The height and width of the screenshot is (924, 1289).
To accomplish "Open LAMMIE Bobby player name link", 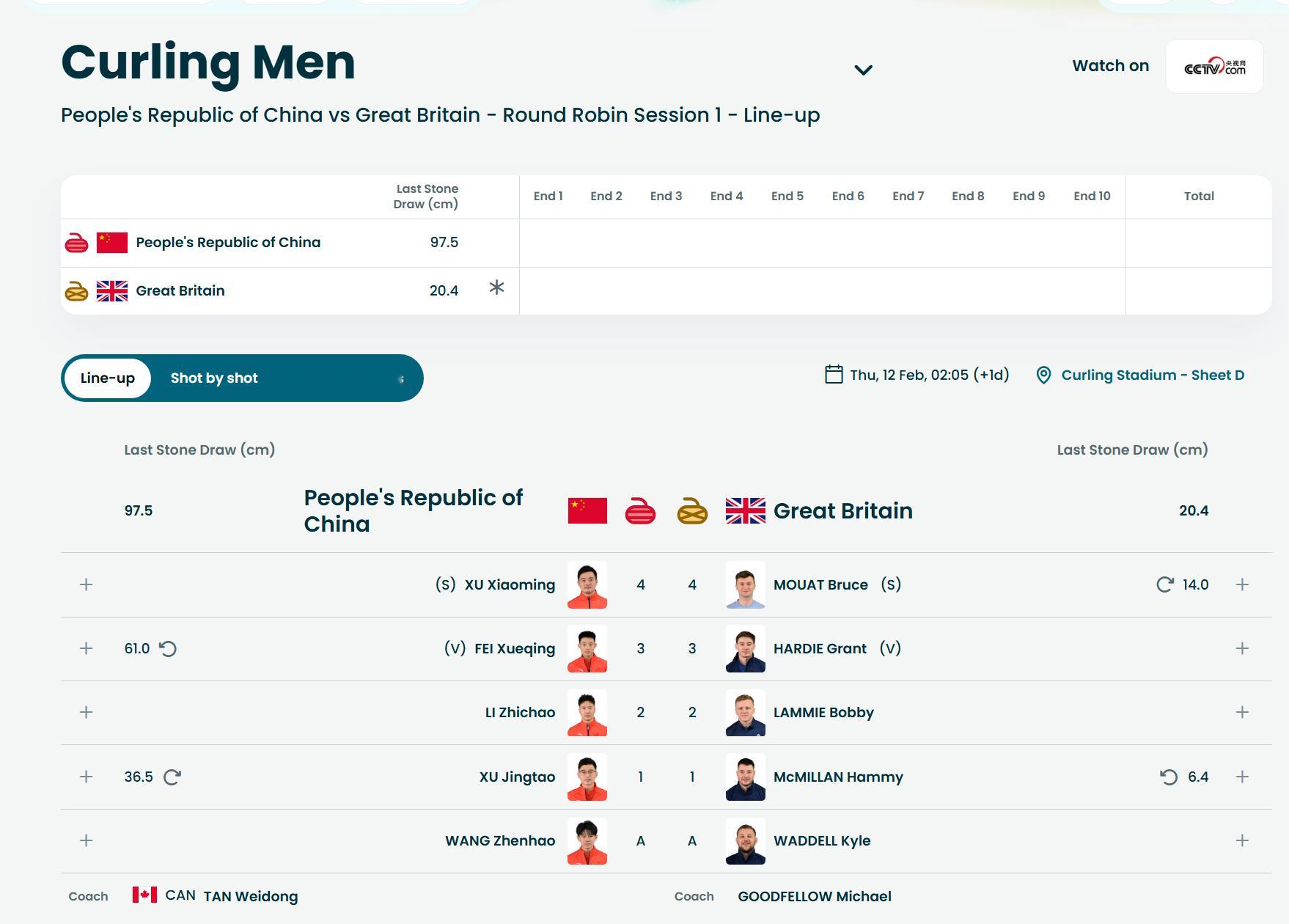I will point(823,712).
